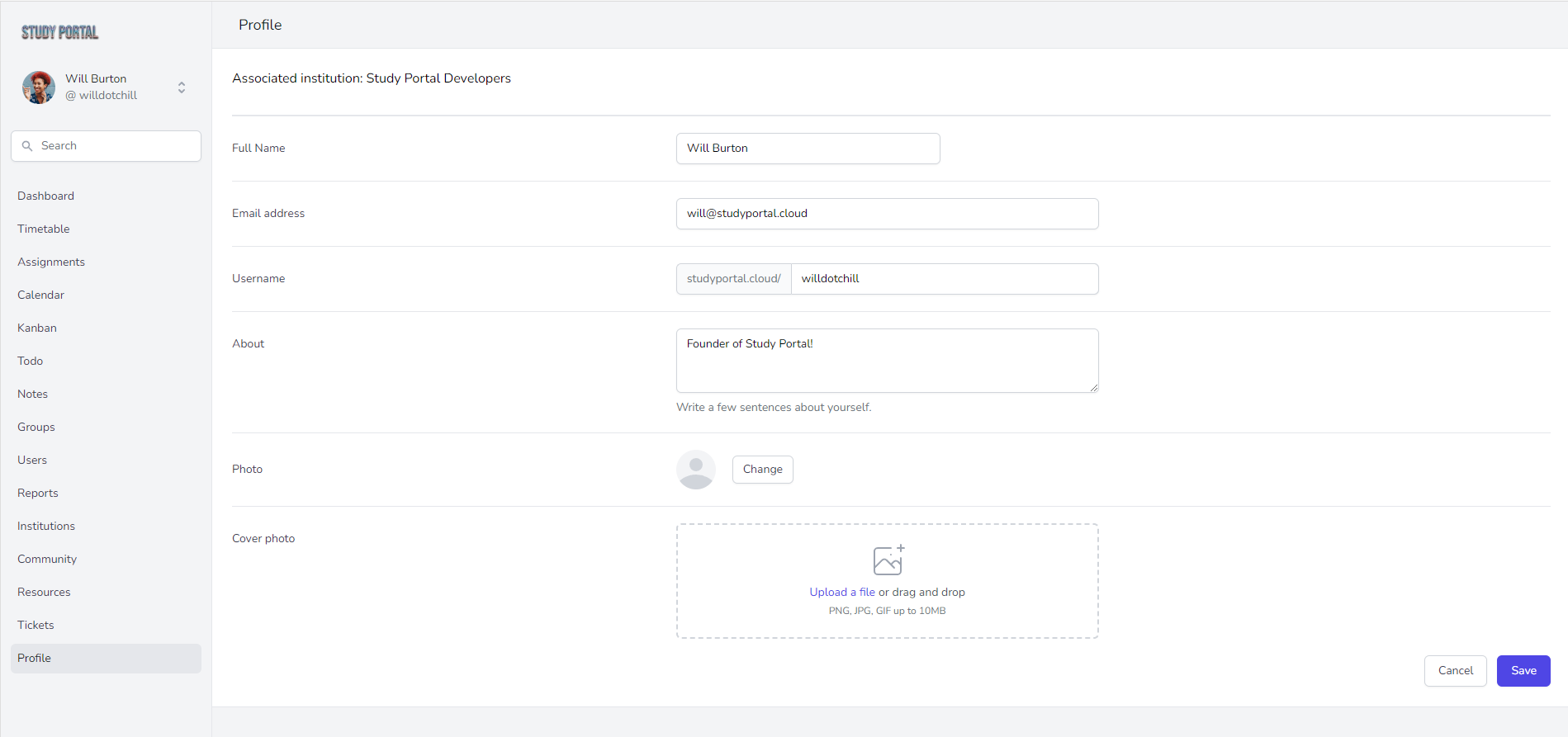
Task: Go to Timetable
Action: tap(106, 229)
